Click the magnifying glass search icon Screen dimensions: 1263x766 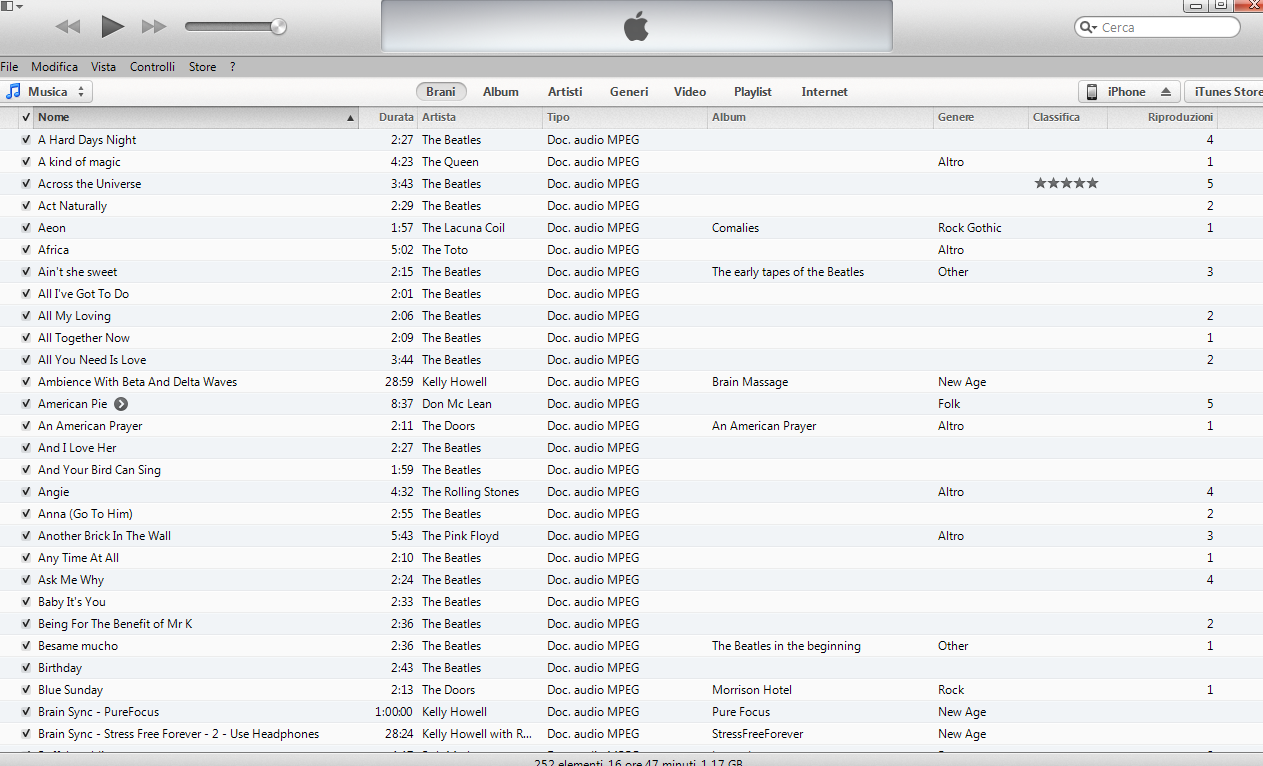point(1087,28)
